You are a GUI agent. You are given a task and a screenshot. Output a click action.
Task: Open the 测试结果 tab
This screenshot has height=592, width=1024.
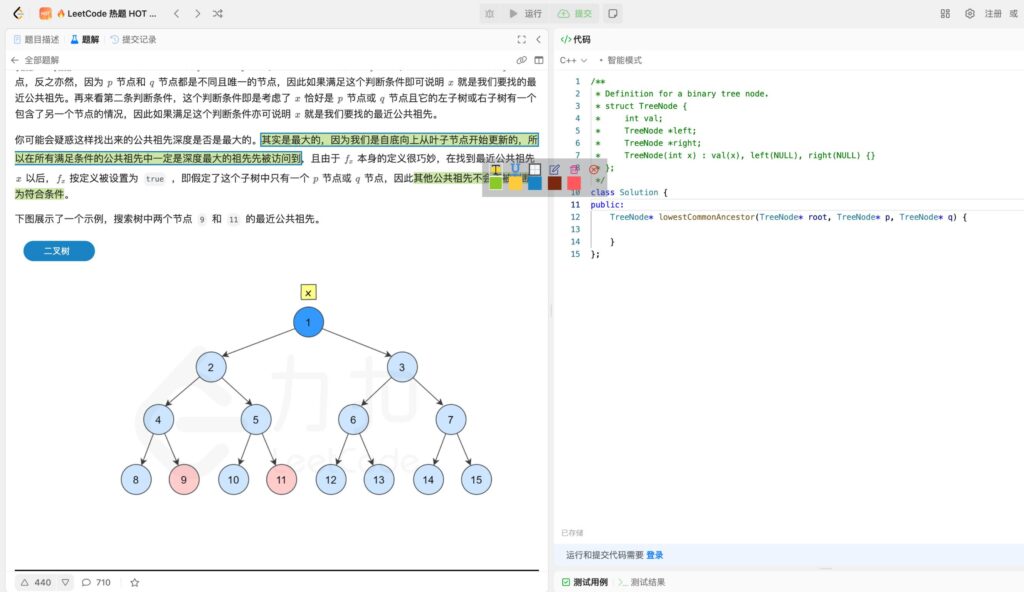tap(641, 582)
